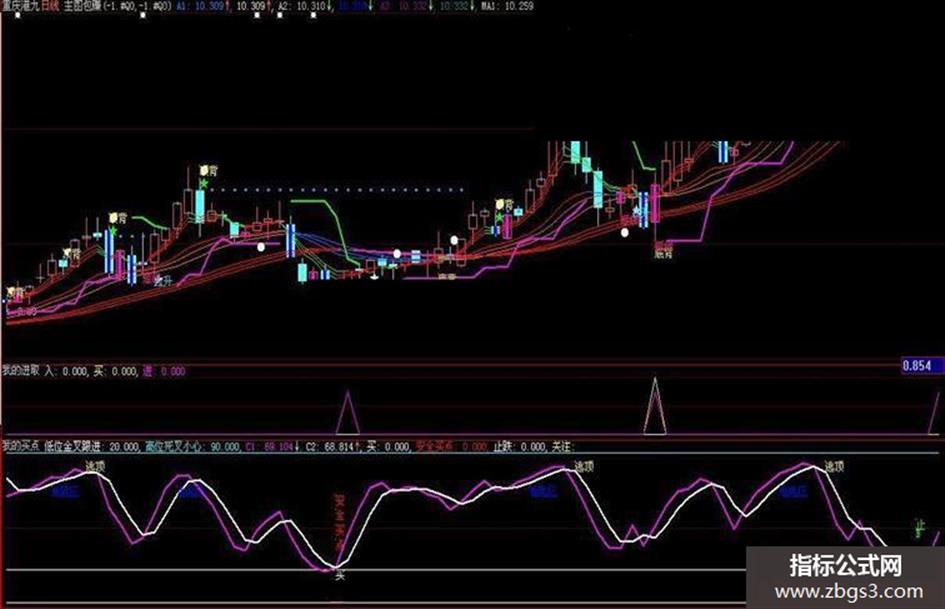Click the middle 逃顶 signal label

583,465
